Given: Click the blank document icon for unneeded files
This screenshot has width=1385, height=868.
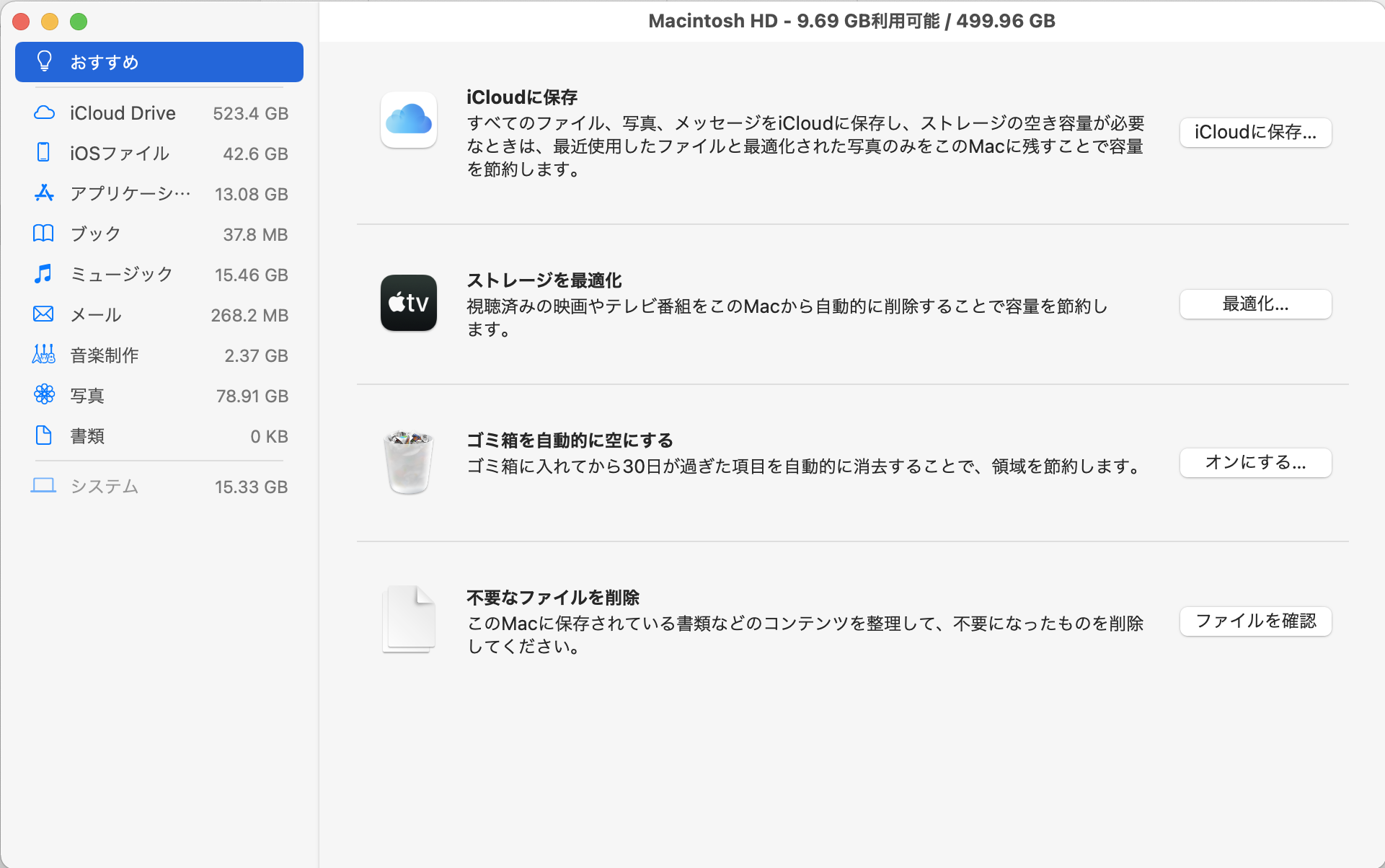Looking at the screenshot, I should [409, 619].
